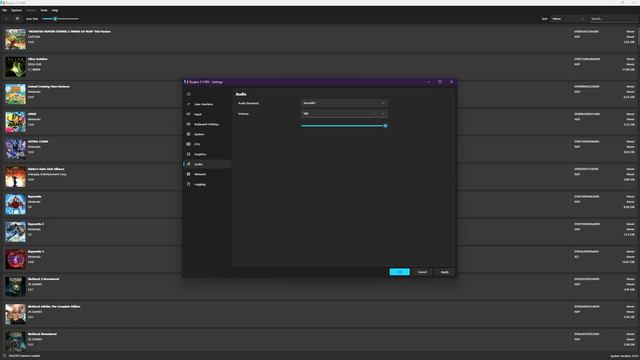Open the Tools menu in main window
Image resolution: width=640 pixels, height=360 pixels.
click(x=44, y=10)
